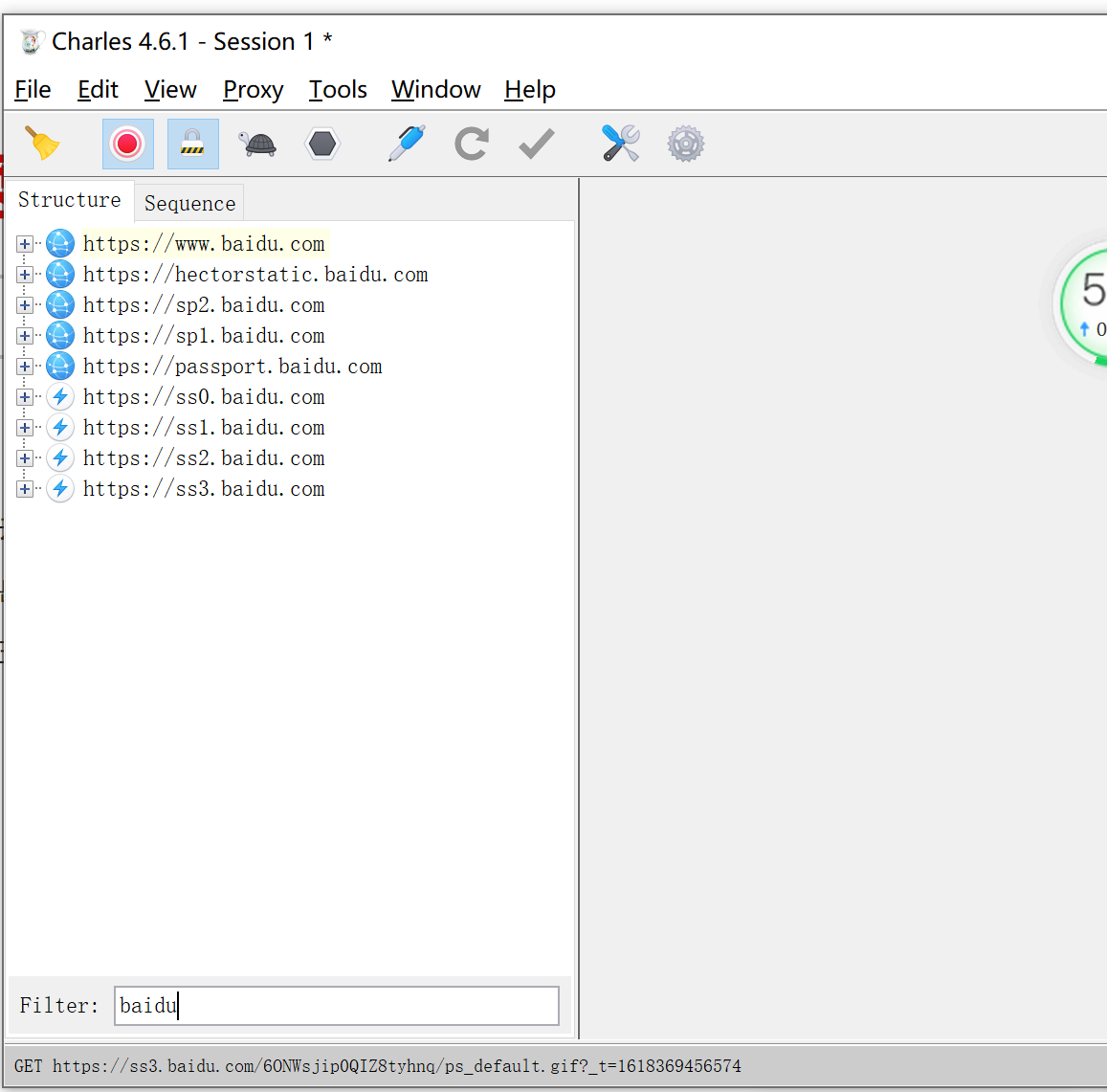The height and width of the screenshot is (1092, 1107).
Task: Select https://www.baidu.com host row
Action: coord(204,244)
